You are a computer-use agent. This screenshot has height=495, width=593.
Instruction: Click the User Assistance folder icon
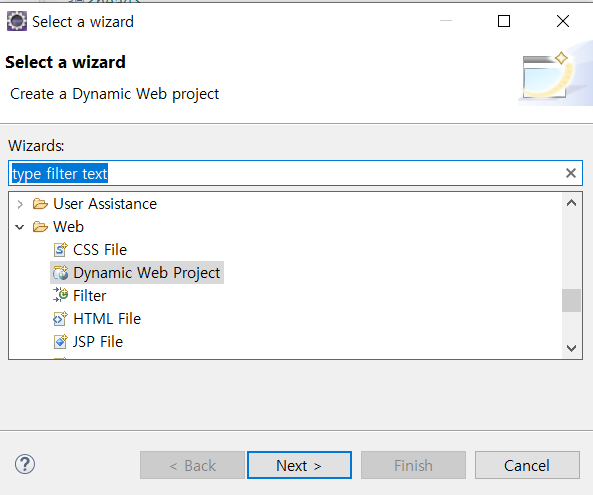40,204
